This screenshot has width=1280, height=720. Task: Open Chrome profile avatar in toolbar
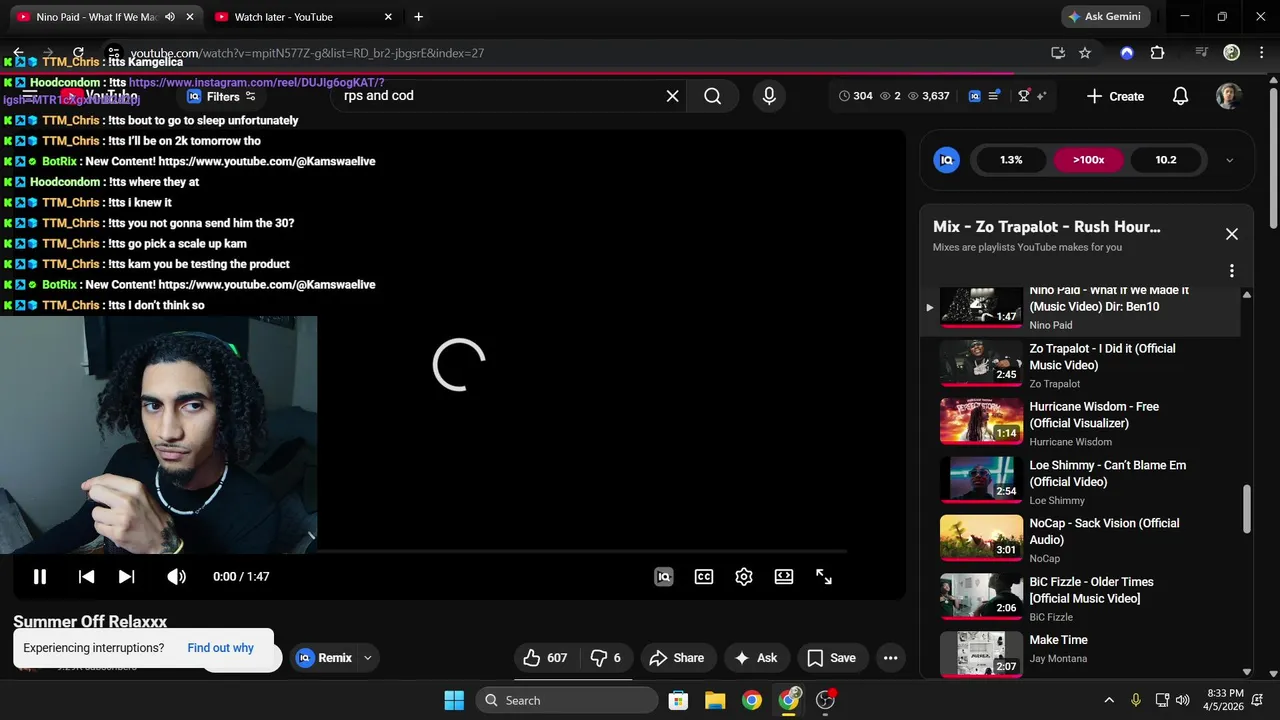[1232, 53]
